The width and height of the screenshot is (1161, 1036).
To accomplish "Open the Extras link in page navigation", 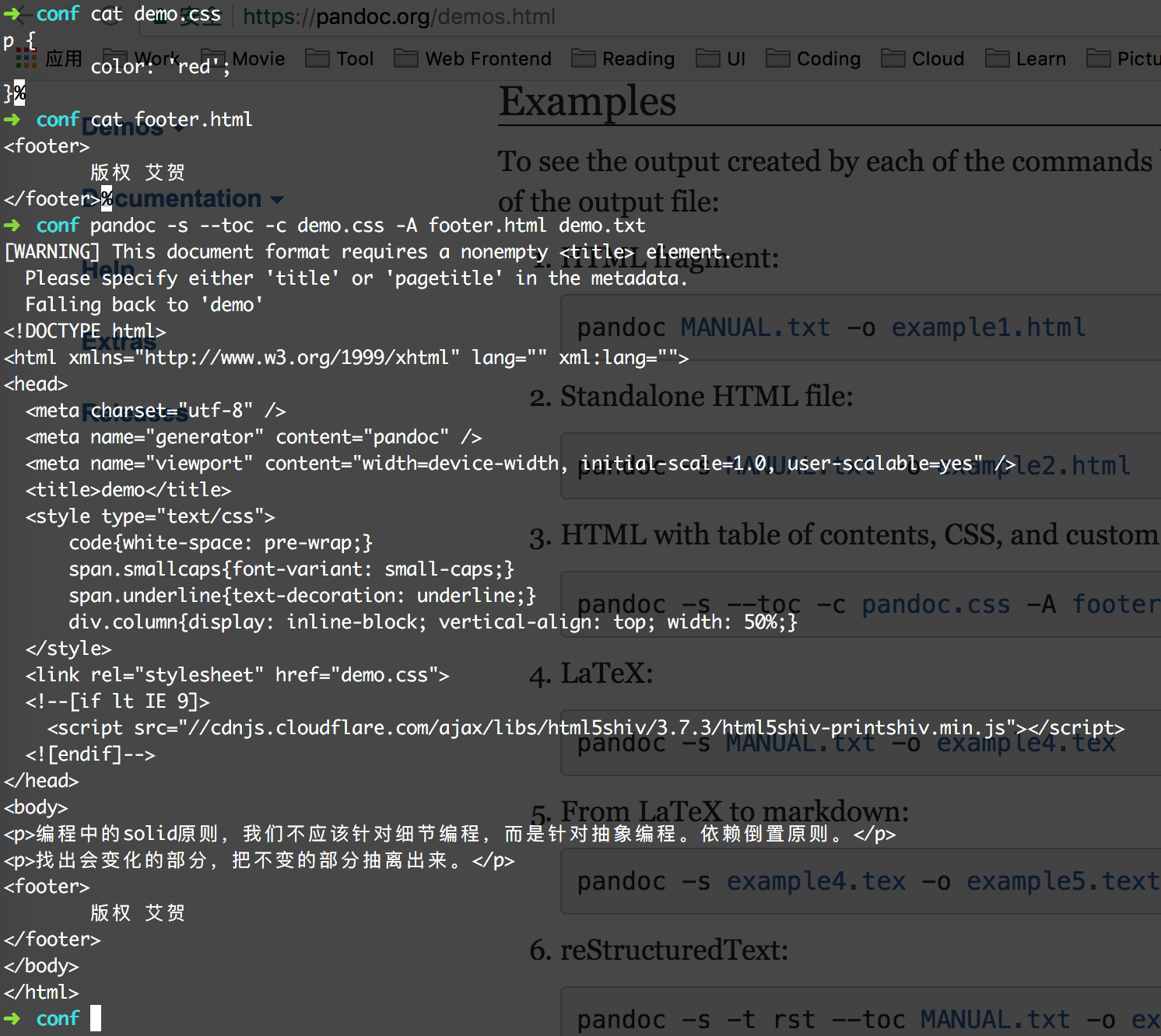I will point(119,342).
